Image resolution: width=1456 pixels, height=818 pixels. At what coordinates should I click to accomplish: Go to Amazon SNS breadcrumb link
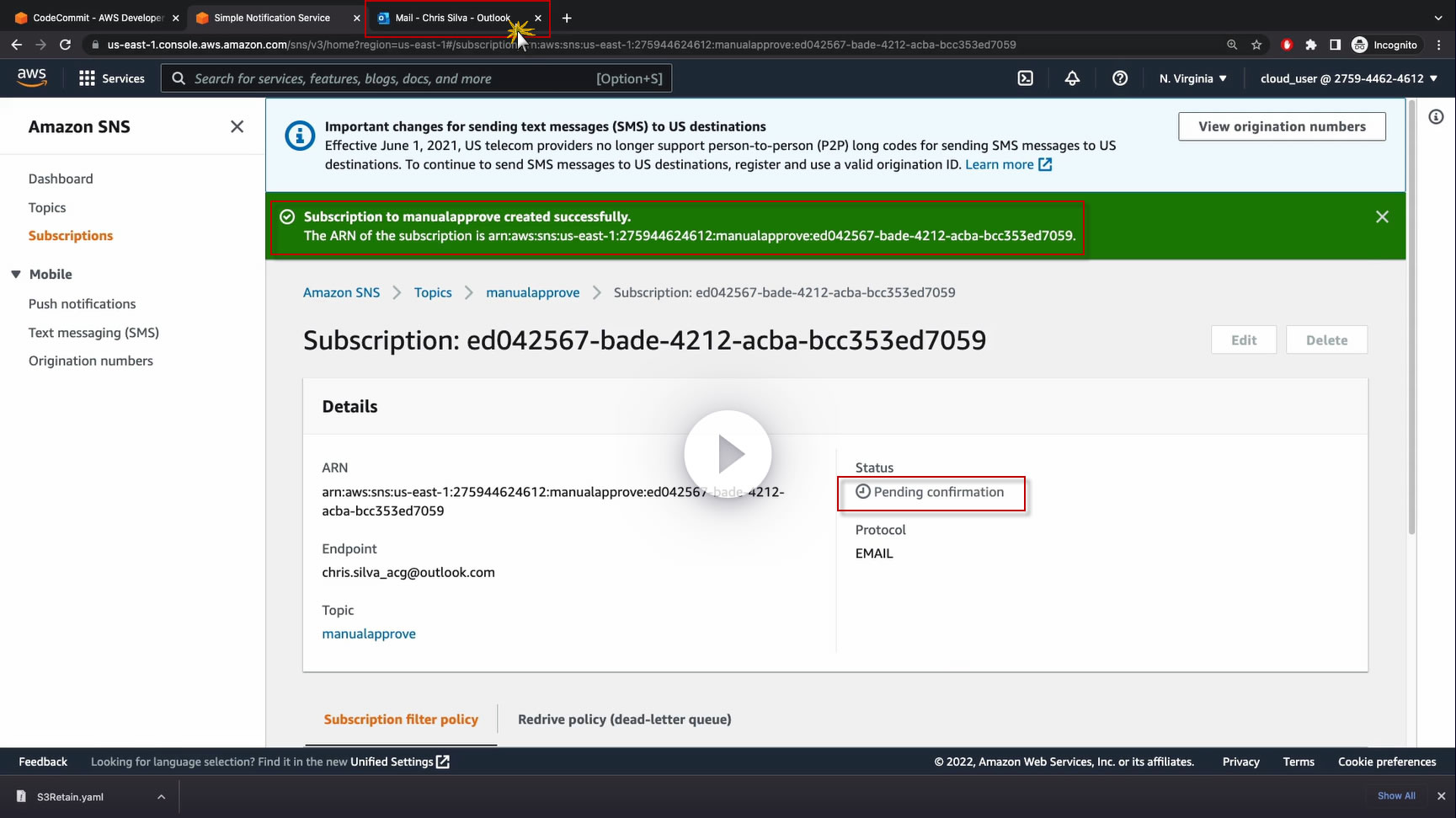[x=341, y=292]
